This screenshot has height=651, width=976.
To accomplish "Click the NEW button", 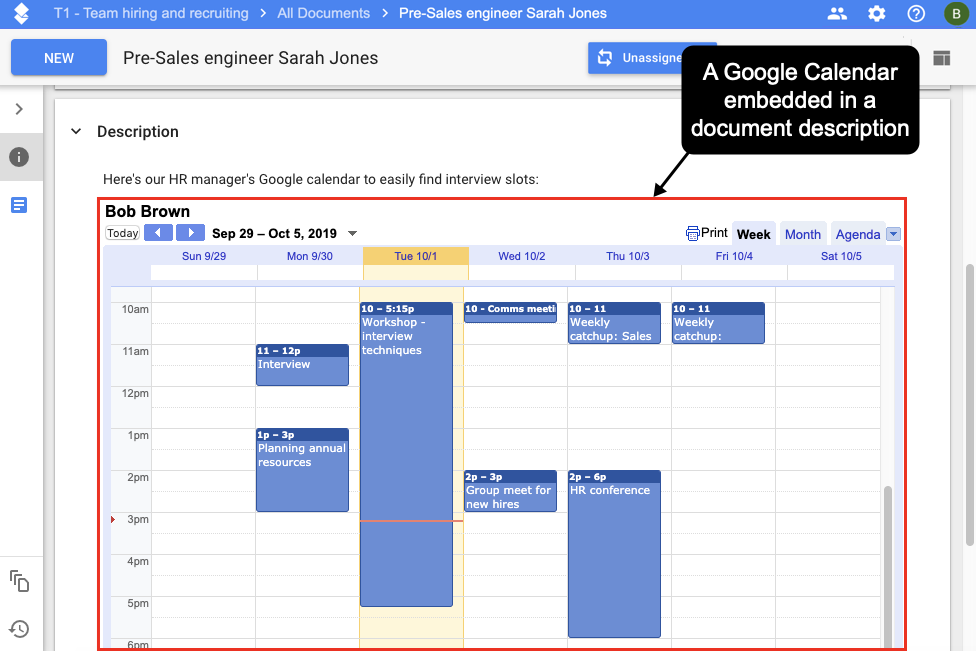I will [x=59, y=58].
